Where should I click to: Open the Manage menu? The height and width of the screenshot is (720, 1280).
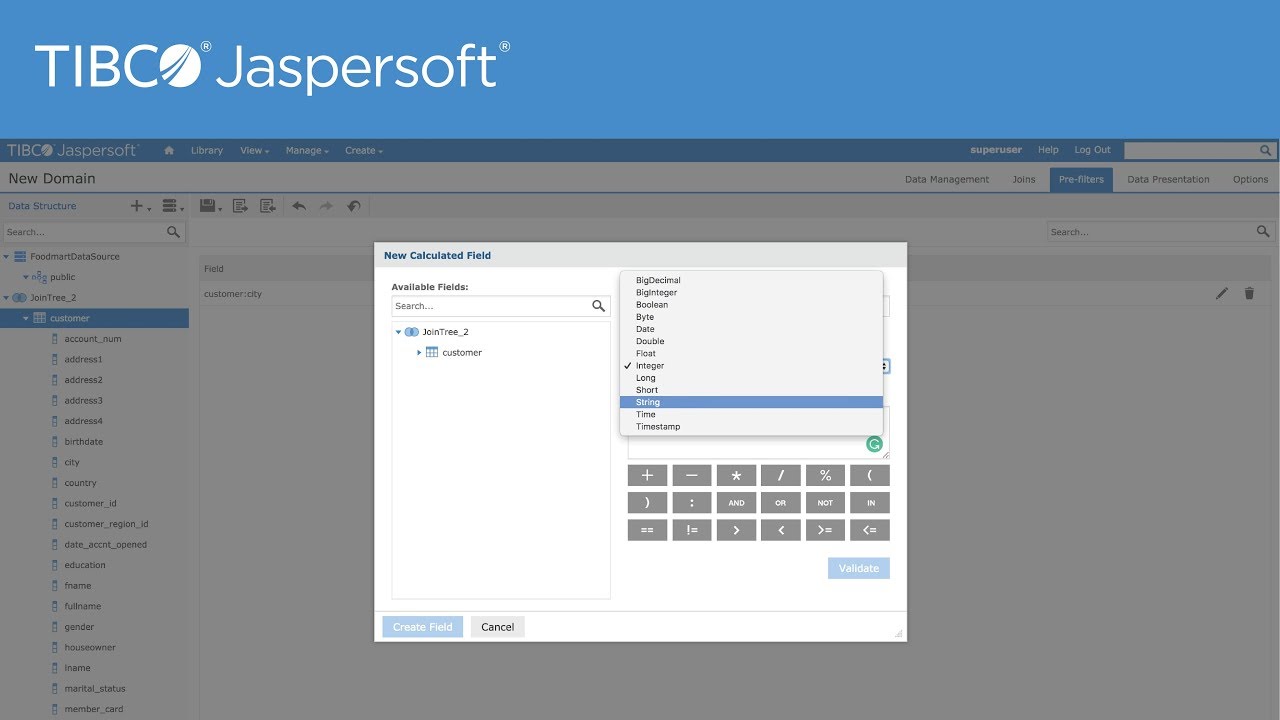coord(306,150)
